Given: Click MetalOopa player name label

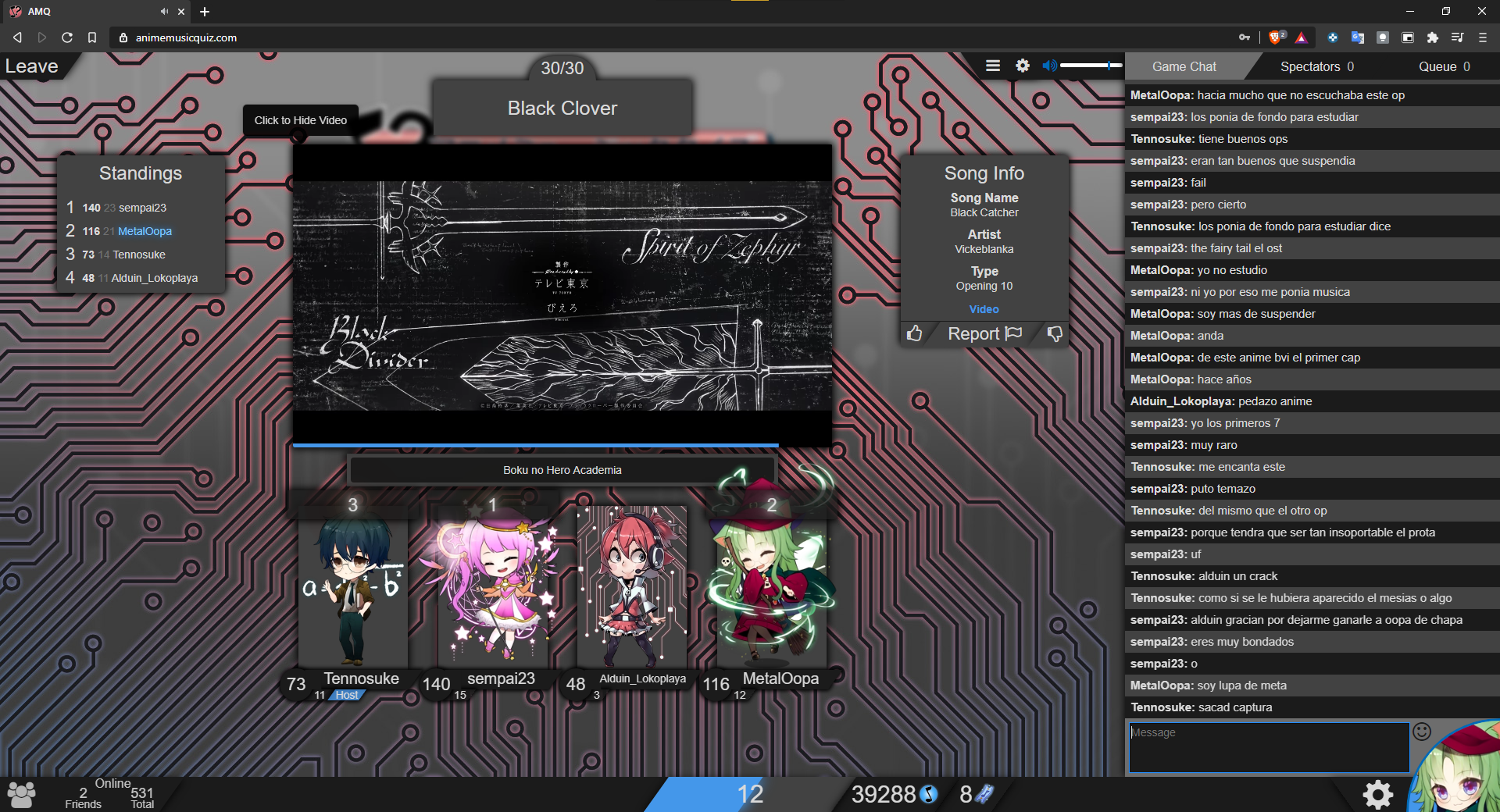Looking at the screenshot, I should pyautogui.click(x=780, y=678).
